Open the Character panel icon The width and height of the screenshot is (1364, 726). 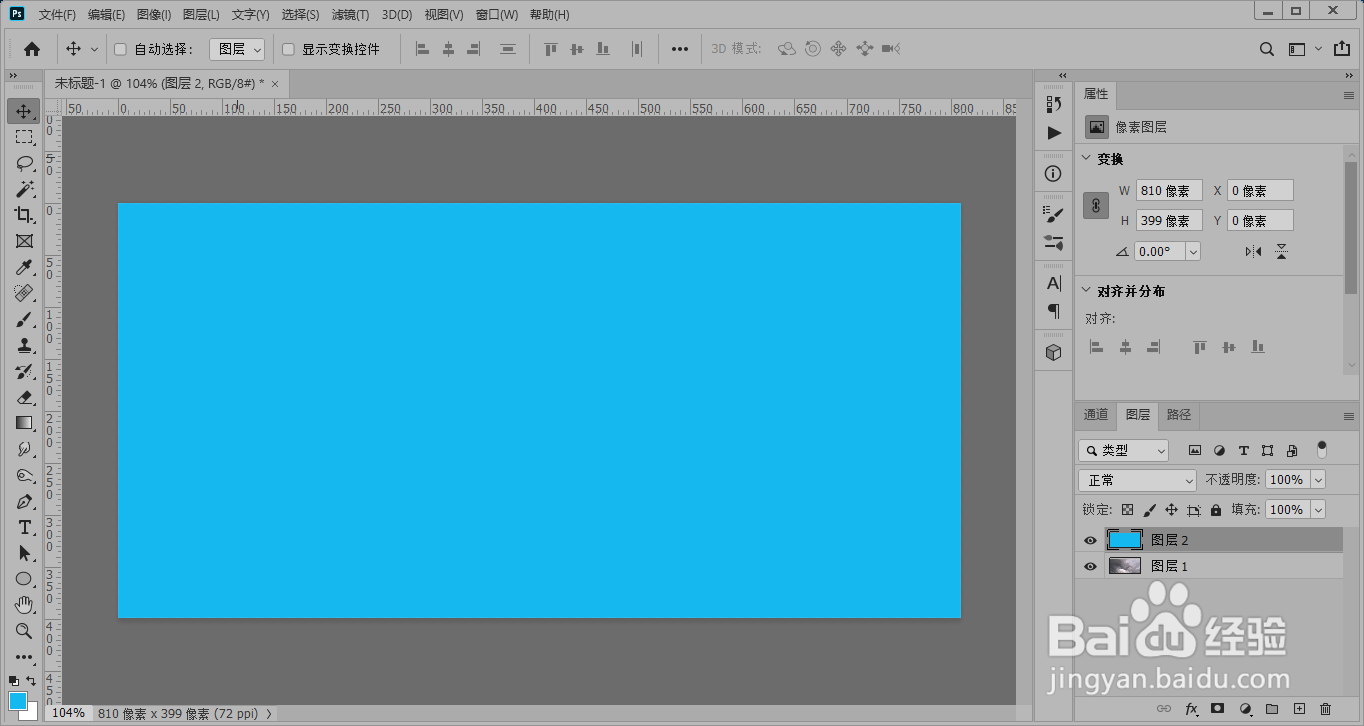tap(1053, 284)
